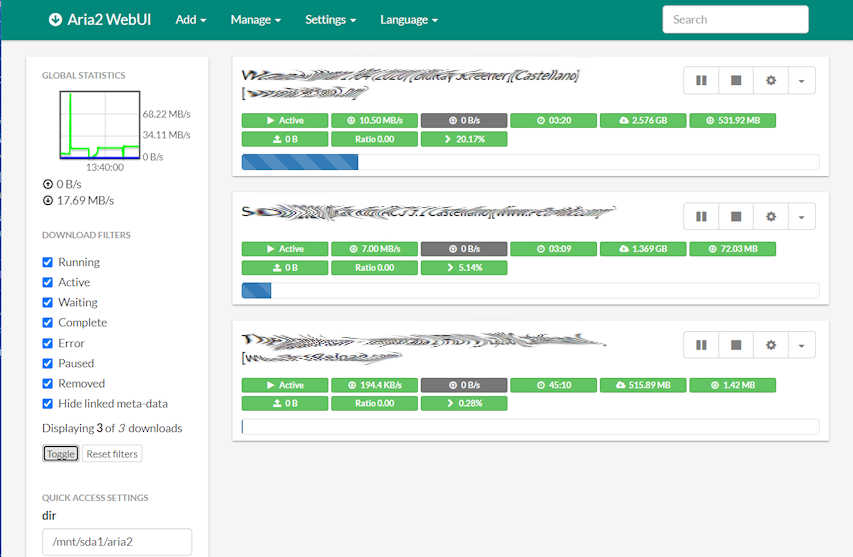This screenshot has width=853, height=557.
Task: Click the 531.92 MB completed badge
Action: pos(733,120)
